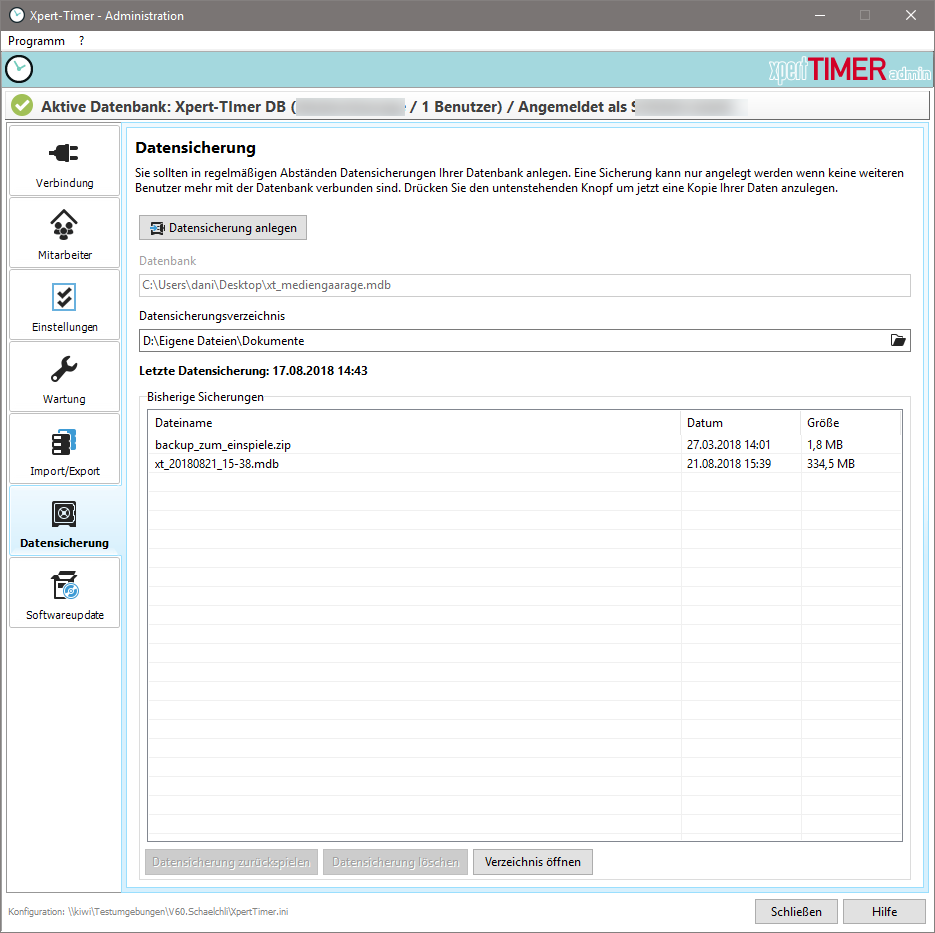Select the Mitarbeiter sidebar icon
The width and height of the screenshot is (935, 933).
(x=64, y=225)
